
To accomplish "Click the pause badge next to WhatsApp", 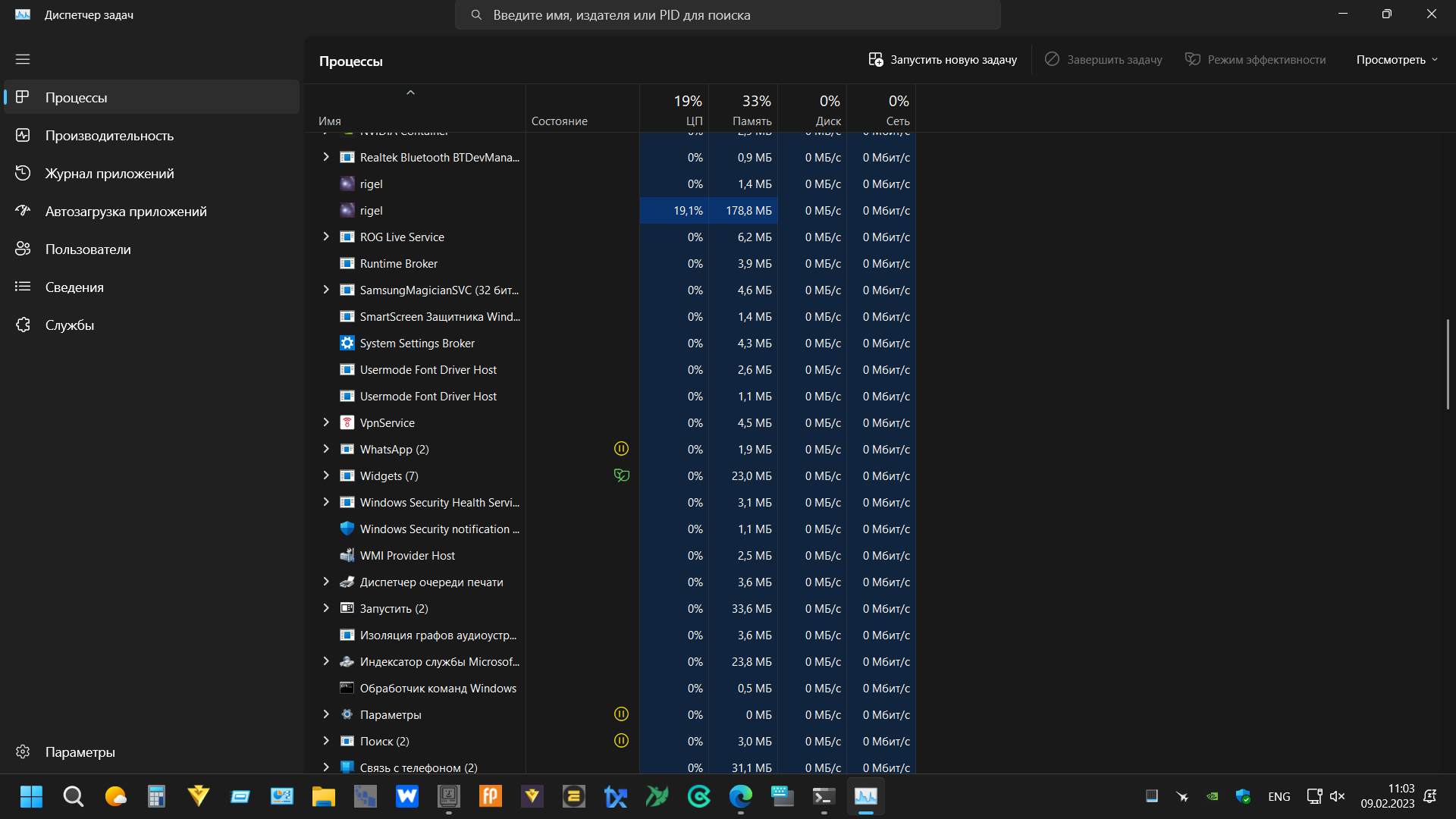I will [621, 448].
